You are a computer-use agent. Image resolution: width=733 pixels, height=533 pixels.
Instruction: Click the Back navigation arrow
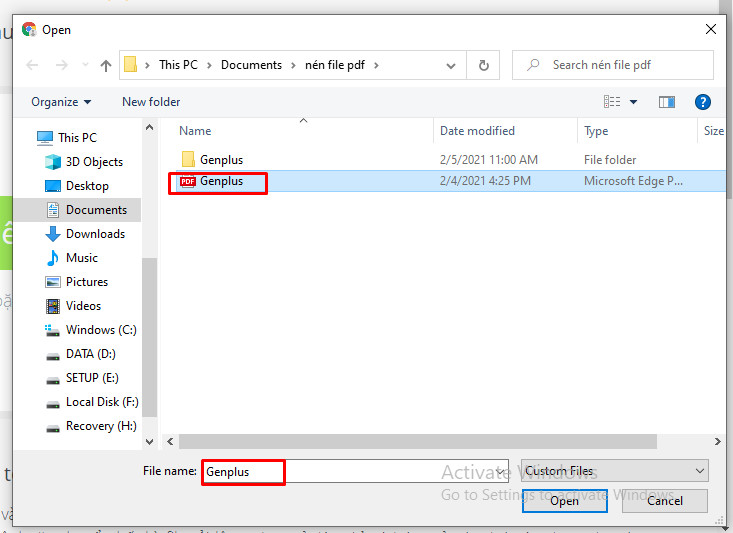(x=32, y=65)
